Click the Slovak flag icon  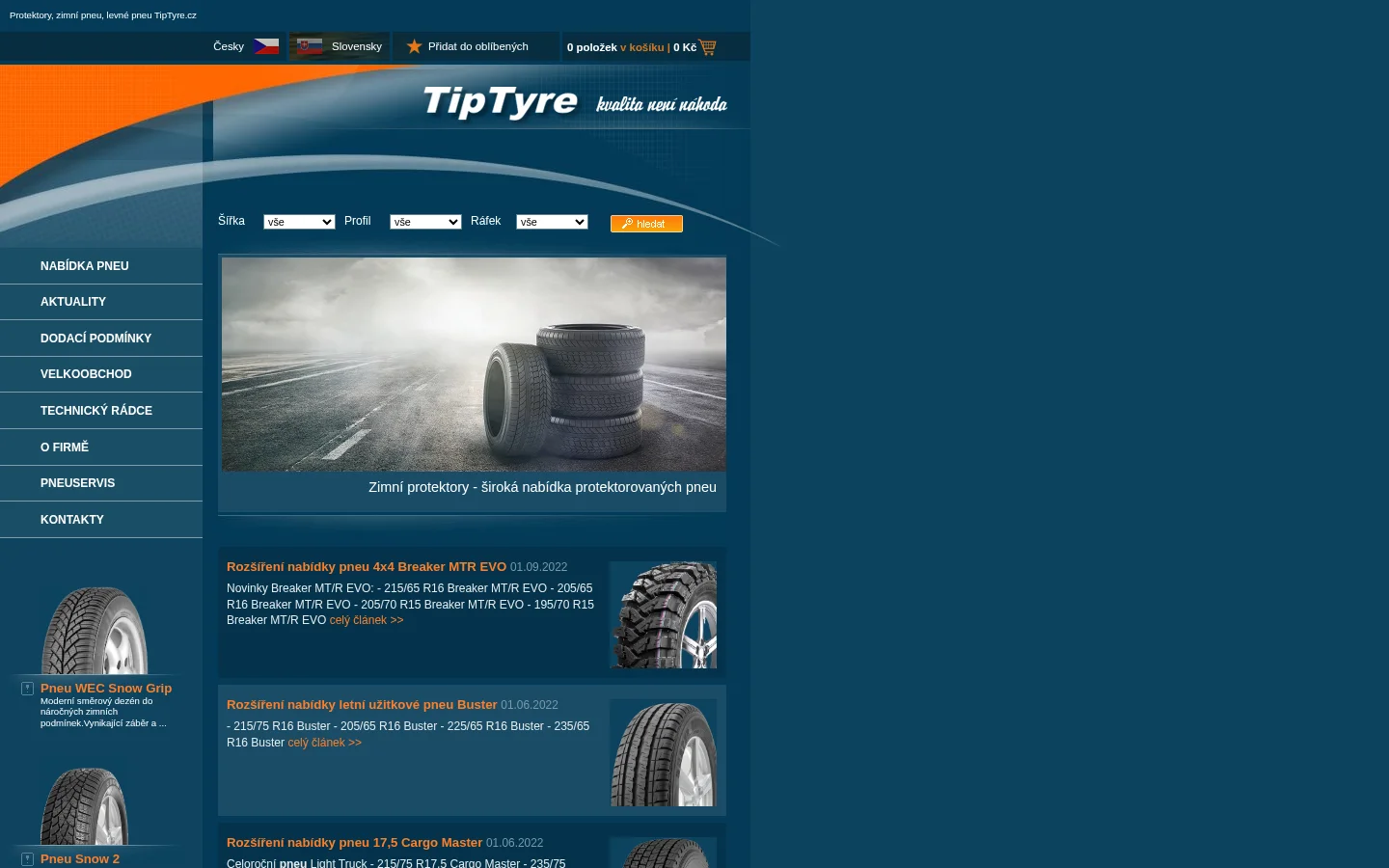(310, 46)
